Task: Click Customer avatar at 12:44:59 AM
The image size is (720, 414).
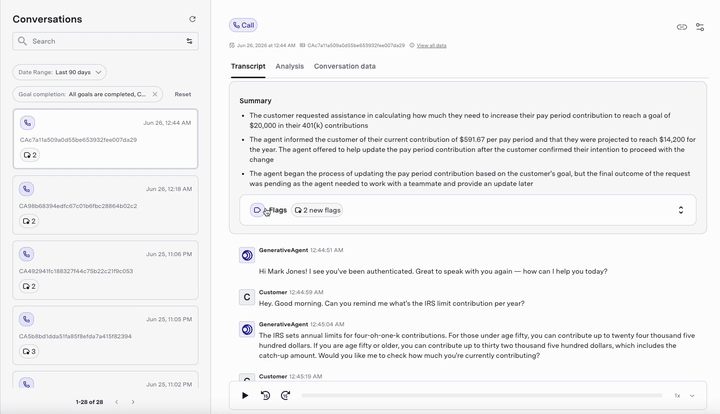Action: pos(247,297)
